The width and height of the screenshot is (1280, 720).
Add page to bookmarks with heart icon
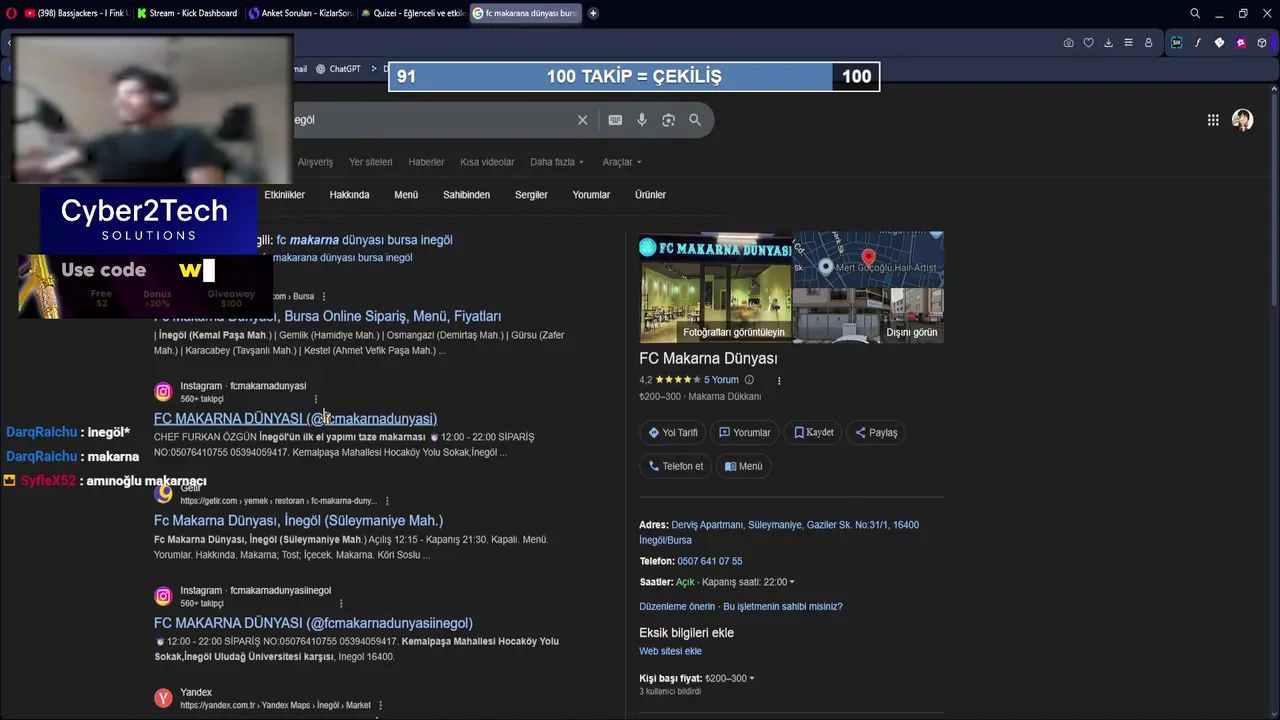[1088, 43]
